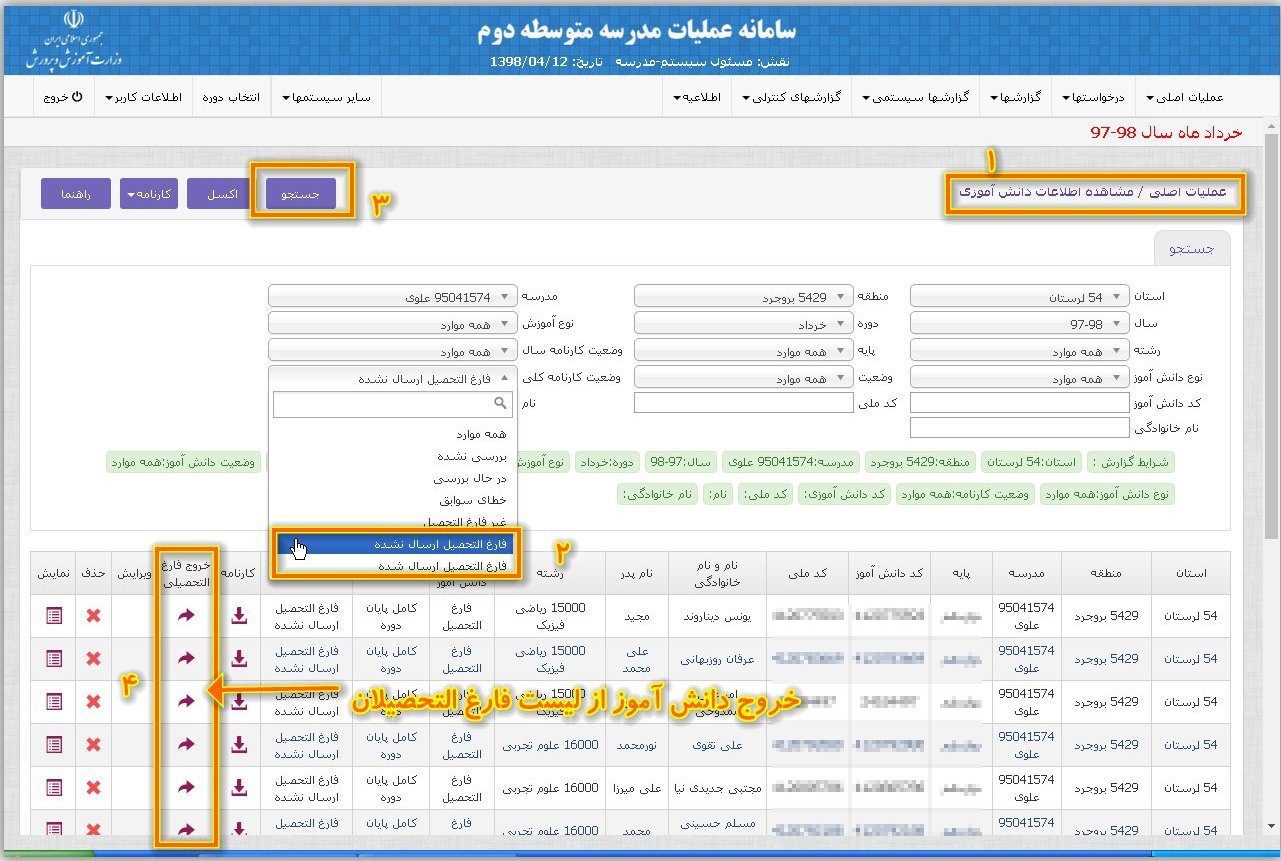This screenshot has height=861, width=1281.
Task: Open display icon for Mojtaba Jadidi Nia row
Action: [54, 788]
